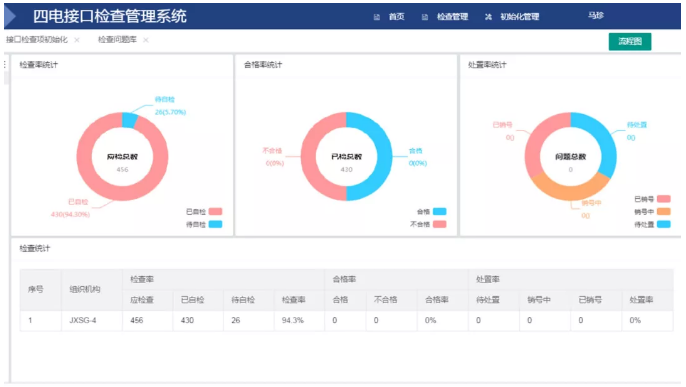Click the 初始化管理 tools icon

488,17
